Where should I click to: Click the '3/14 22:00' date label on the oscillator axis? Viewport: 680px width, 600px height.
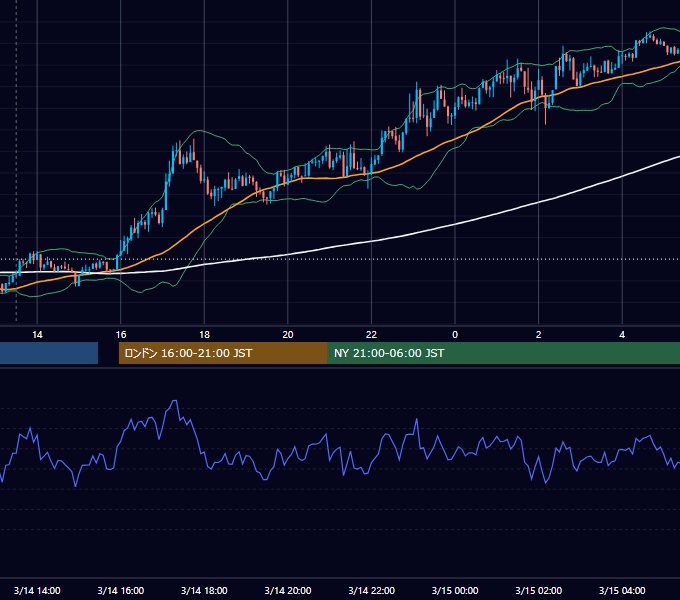pos(371,590)
